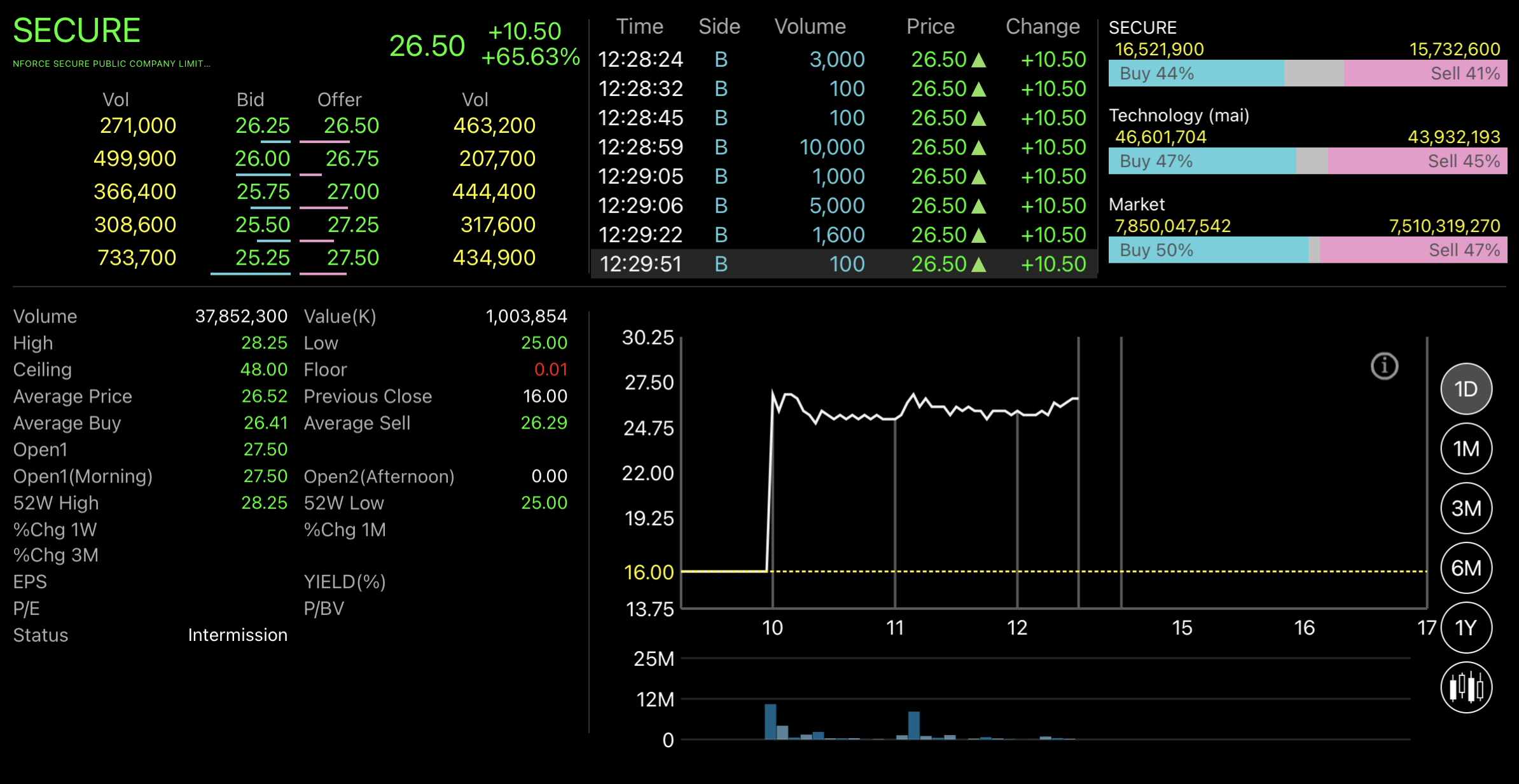Select the 12:28:24 ticker row
1519x784 pixels.
click(843, 59)
